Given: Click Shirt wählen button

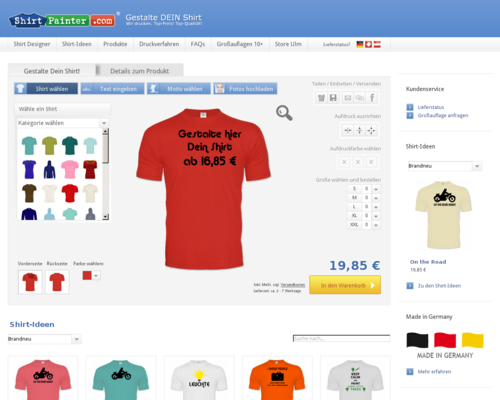Looking at the screenshot, I should pyautogui.click(x=46, y=89).
